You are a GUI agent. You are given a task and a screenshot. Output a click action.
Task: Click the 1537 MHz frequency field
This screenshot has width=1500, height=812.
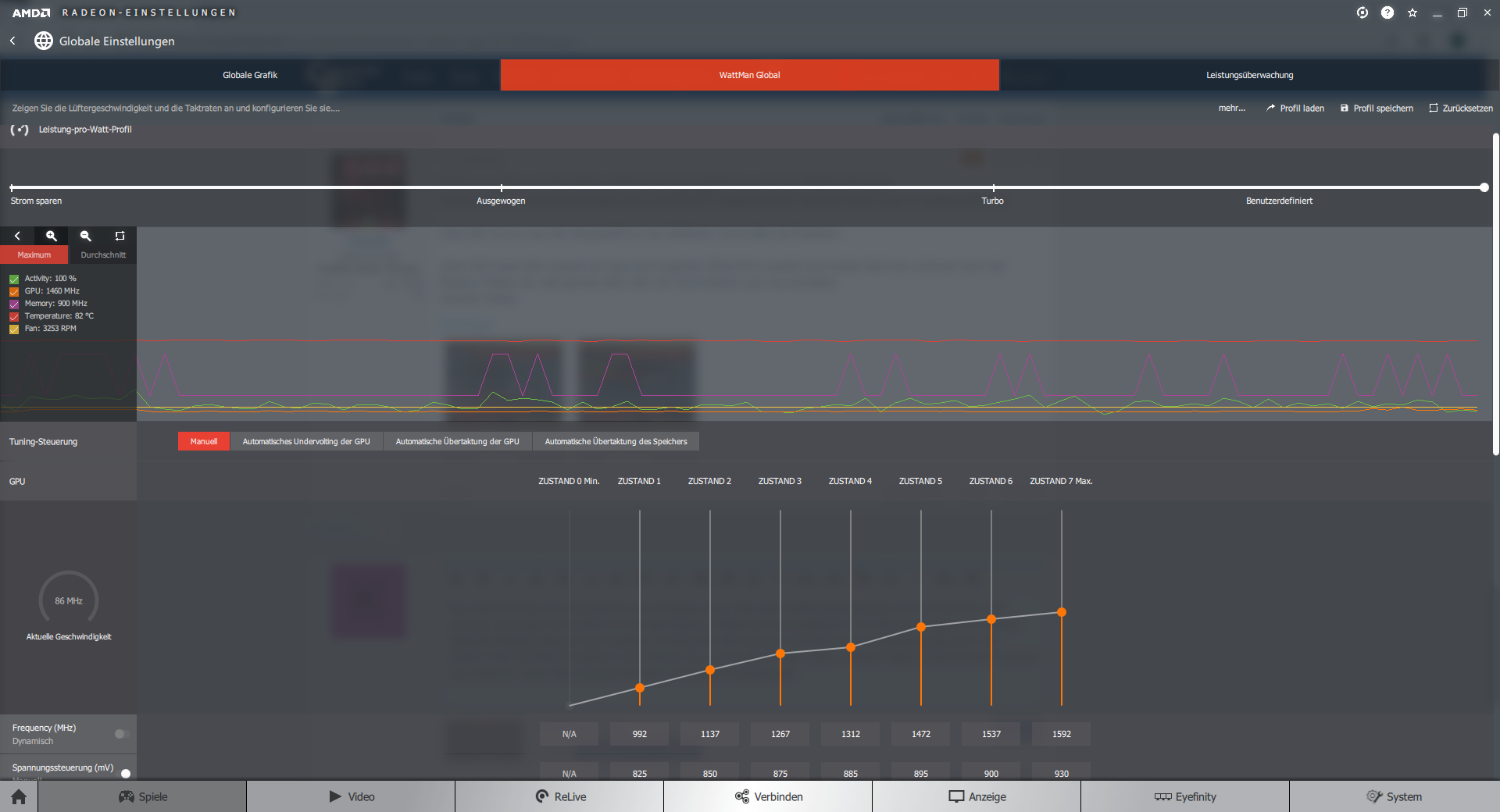(991, 734)
